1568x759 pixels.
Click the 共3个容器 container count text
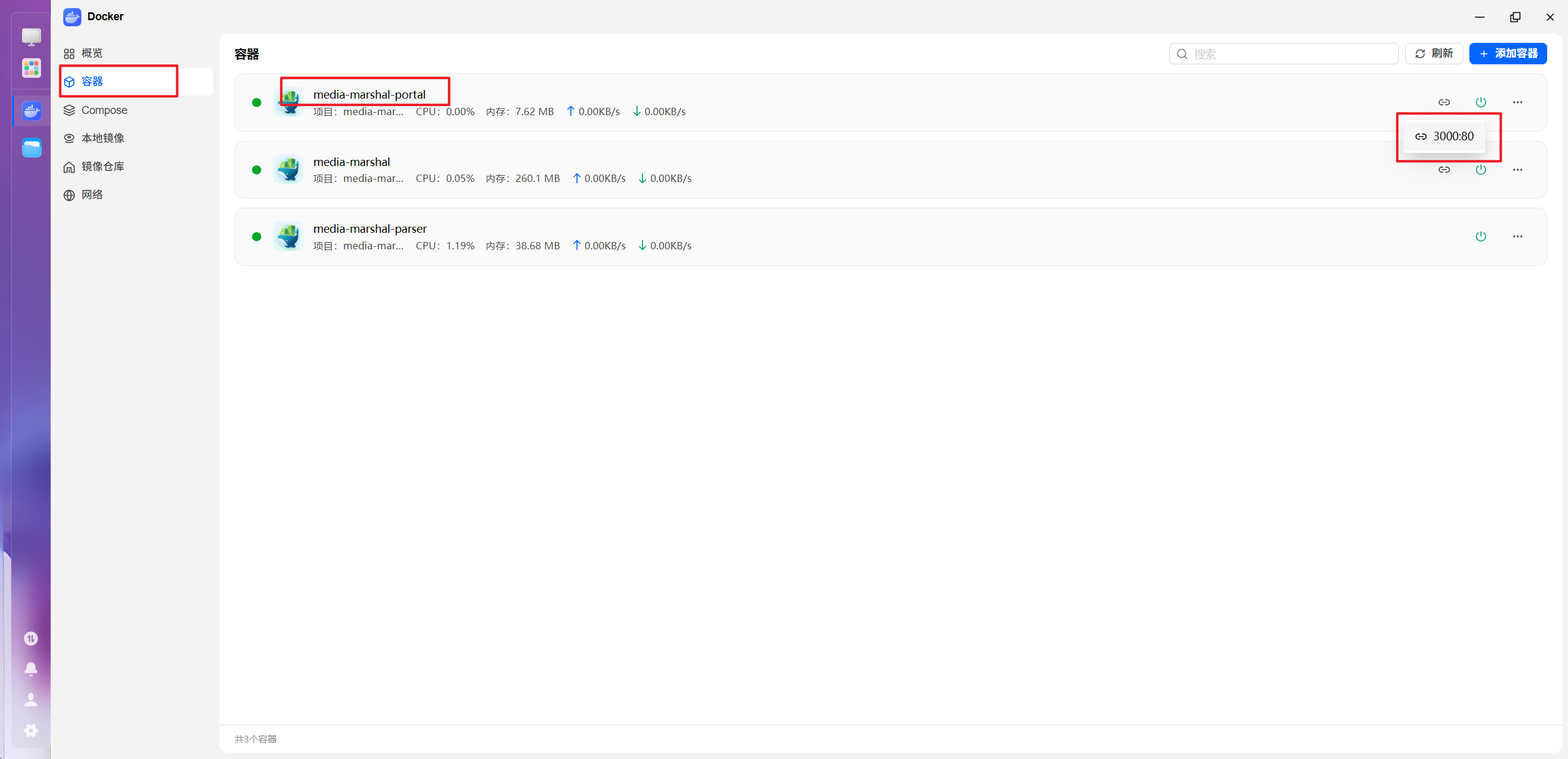pos(255,739)
